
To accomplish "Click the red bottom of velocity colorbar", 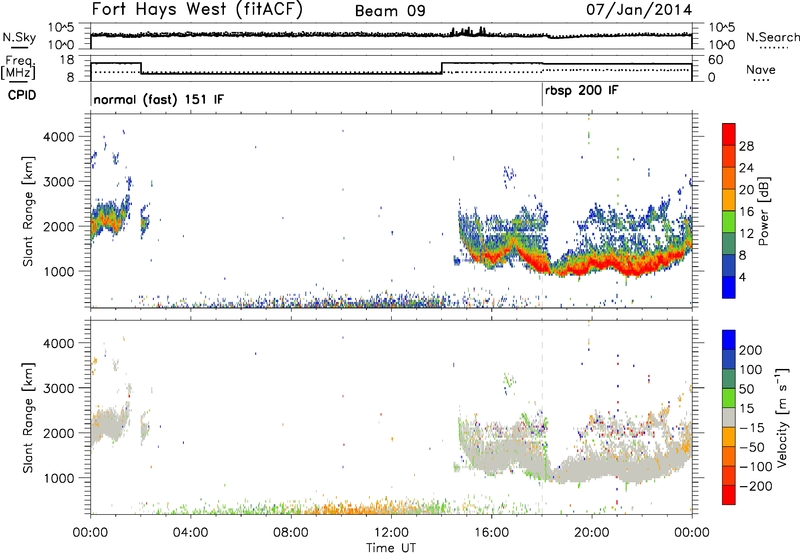I will (729, 495).
